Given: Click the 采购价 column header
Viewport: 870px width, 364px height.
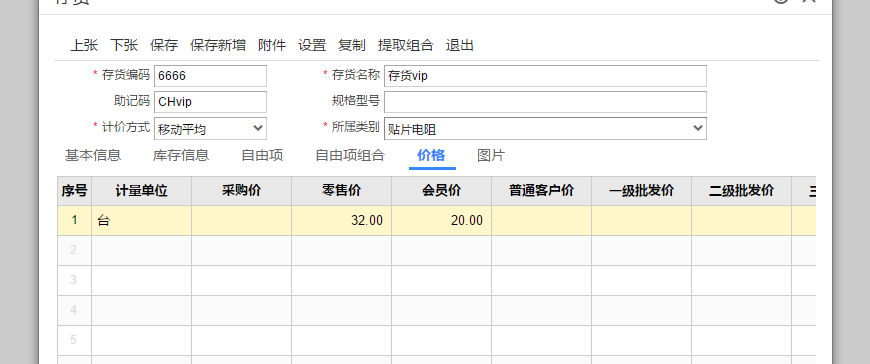Looking at the screenshot, I should click(242, 191).
